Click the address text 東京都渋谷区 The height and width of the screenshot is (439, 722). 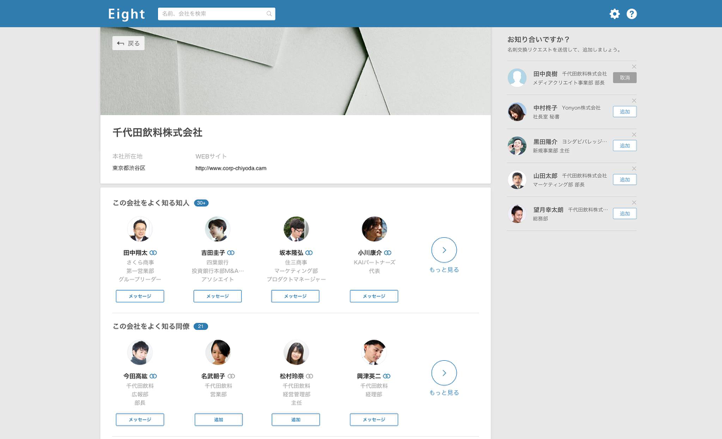tap(129, 168)
